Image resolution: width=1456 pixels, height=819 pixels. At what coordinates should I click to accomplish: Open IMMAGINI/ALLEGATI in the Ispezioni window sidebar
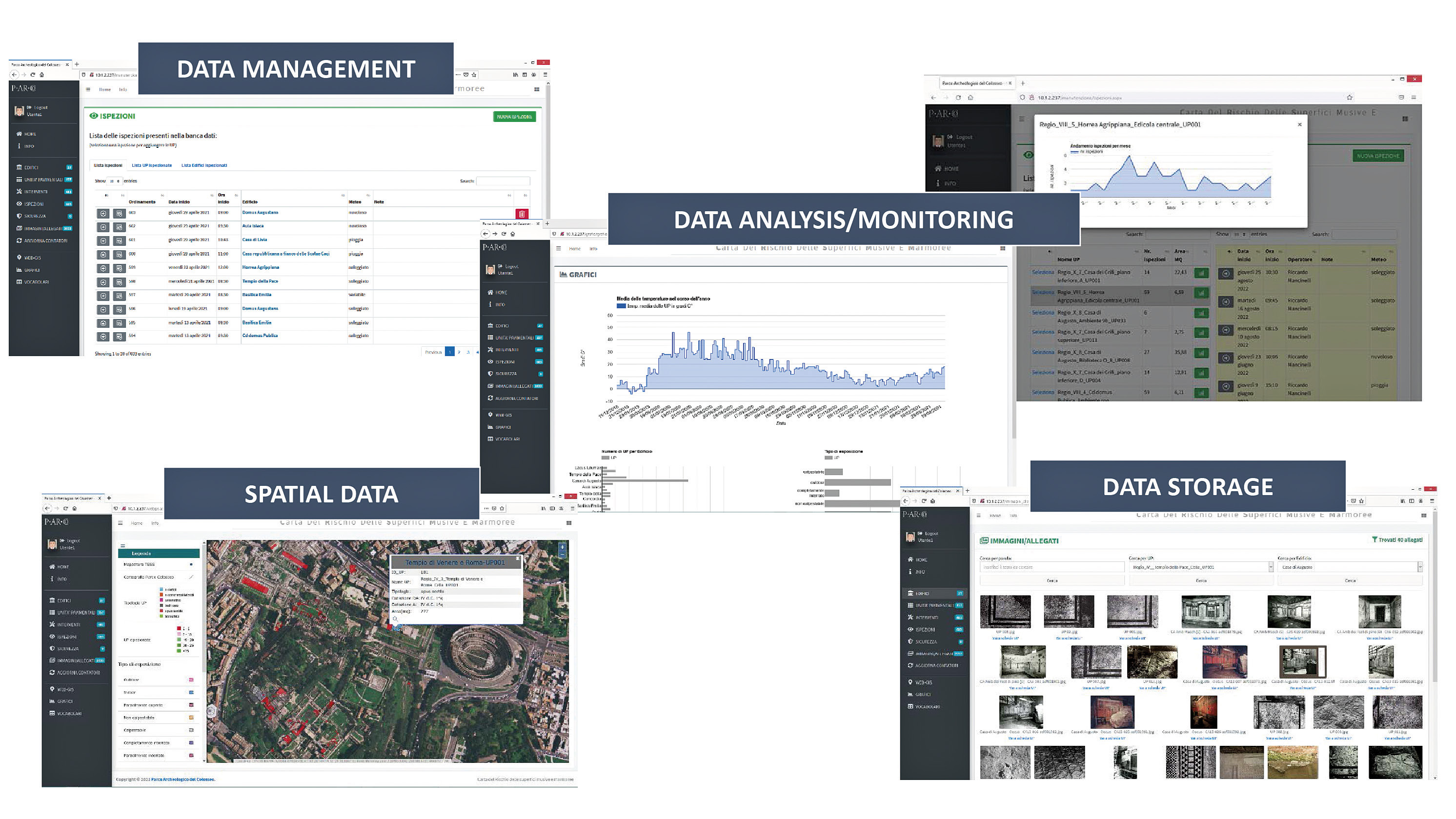pos(44,228)
